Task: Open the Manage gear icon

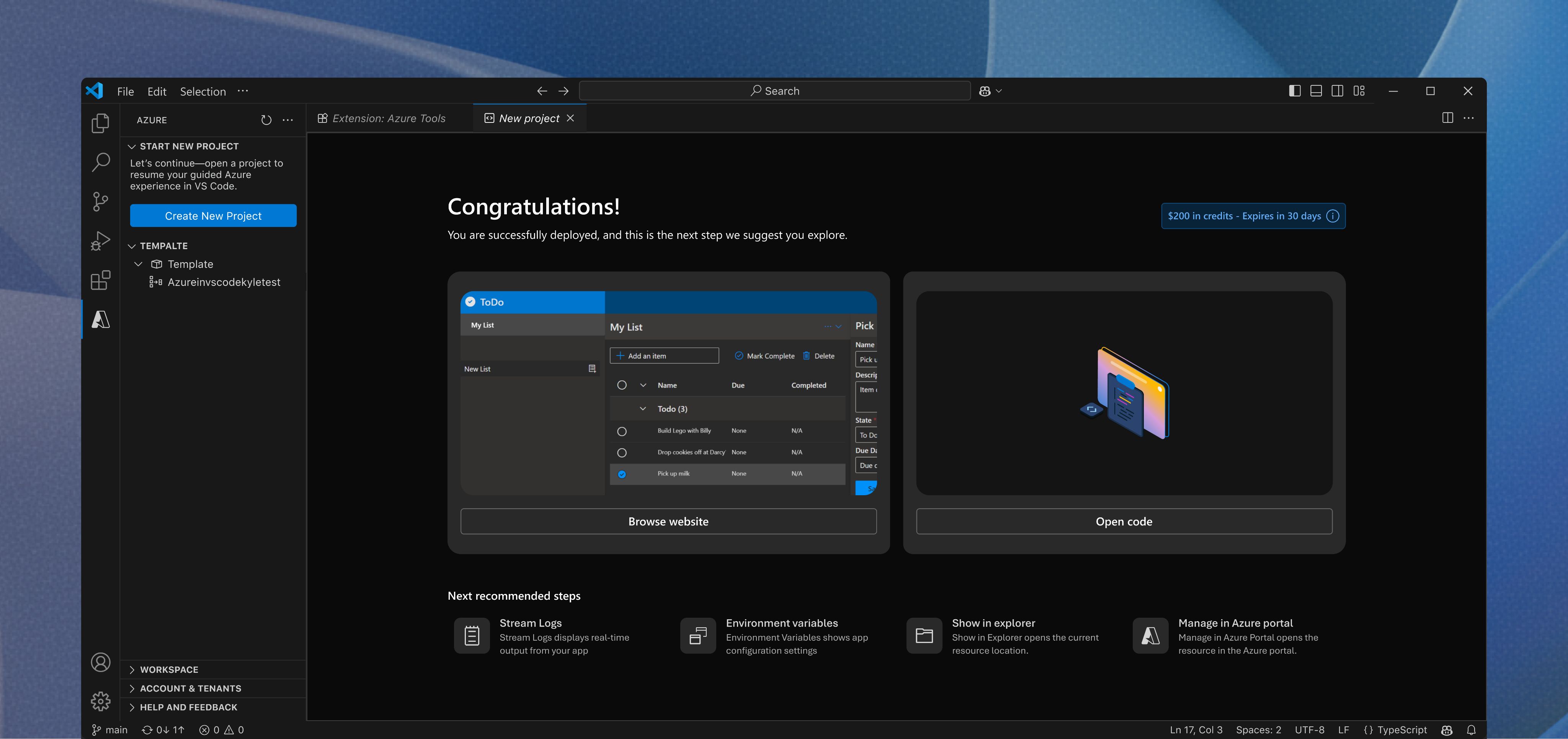Action: tap(100, 701)
